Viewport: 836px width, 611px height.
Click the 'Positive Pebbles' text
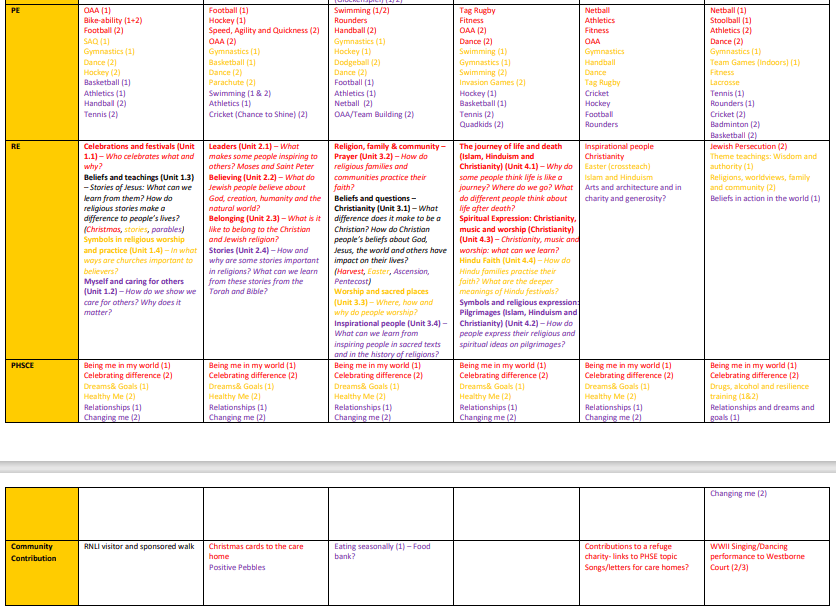point(238,567)
